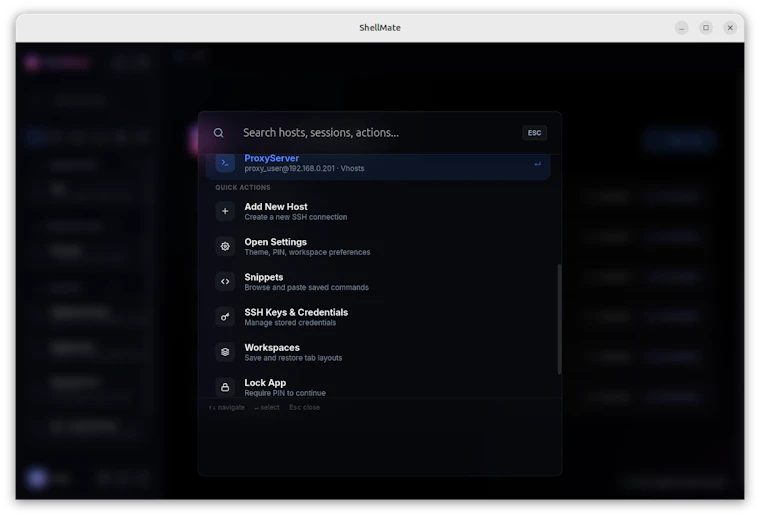Screen dimensions: 760x517
Task: Click the layers icon for Workspaces
Action: [225, 352]
